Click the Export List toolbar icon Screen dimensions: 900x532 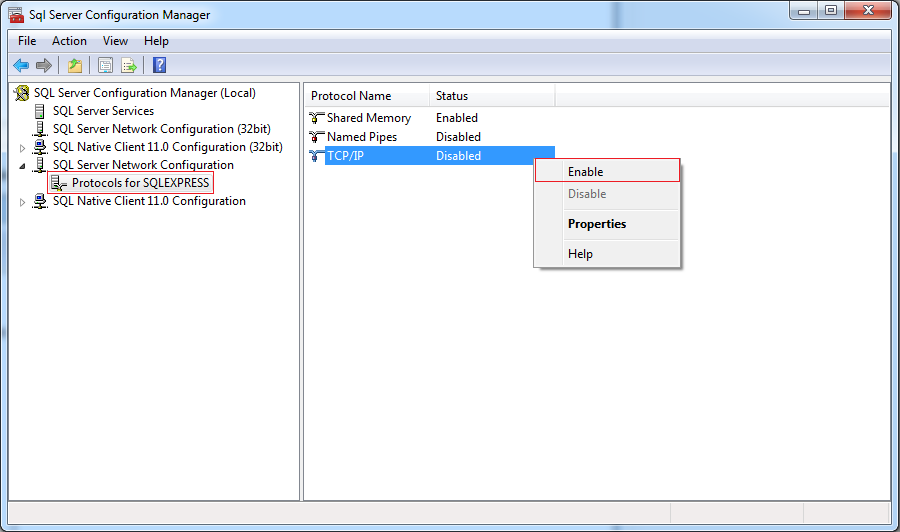coord(129,65)
